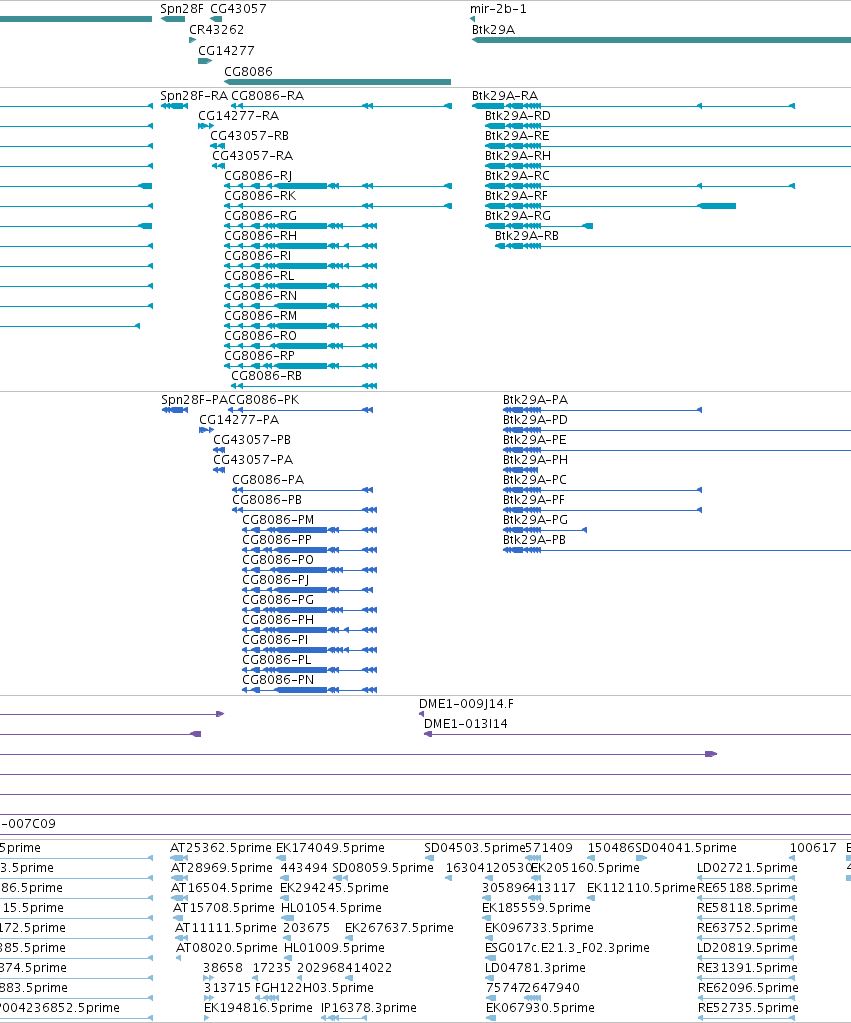Click protein CG8086-PA label
Image resolution: width=851 pixels, height=1023 pixels.
(x=268, y=480)
